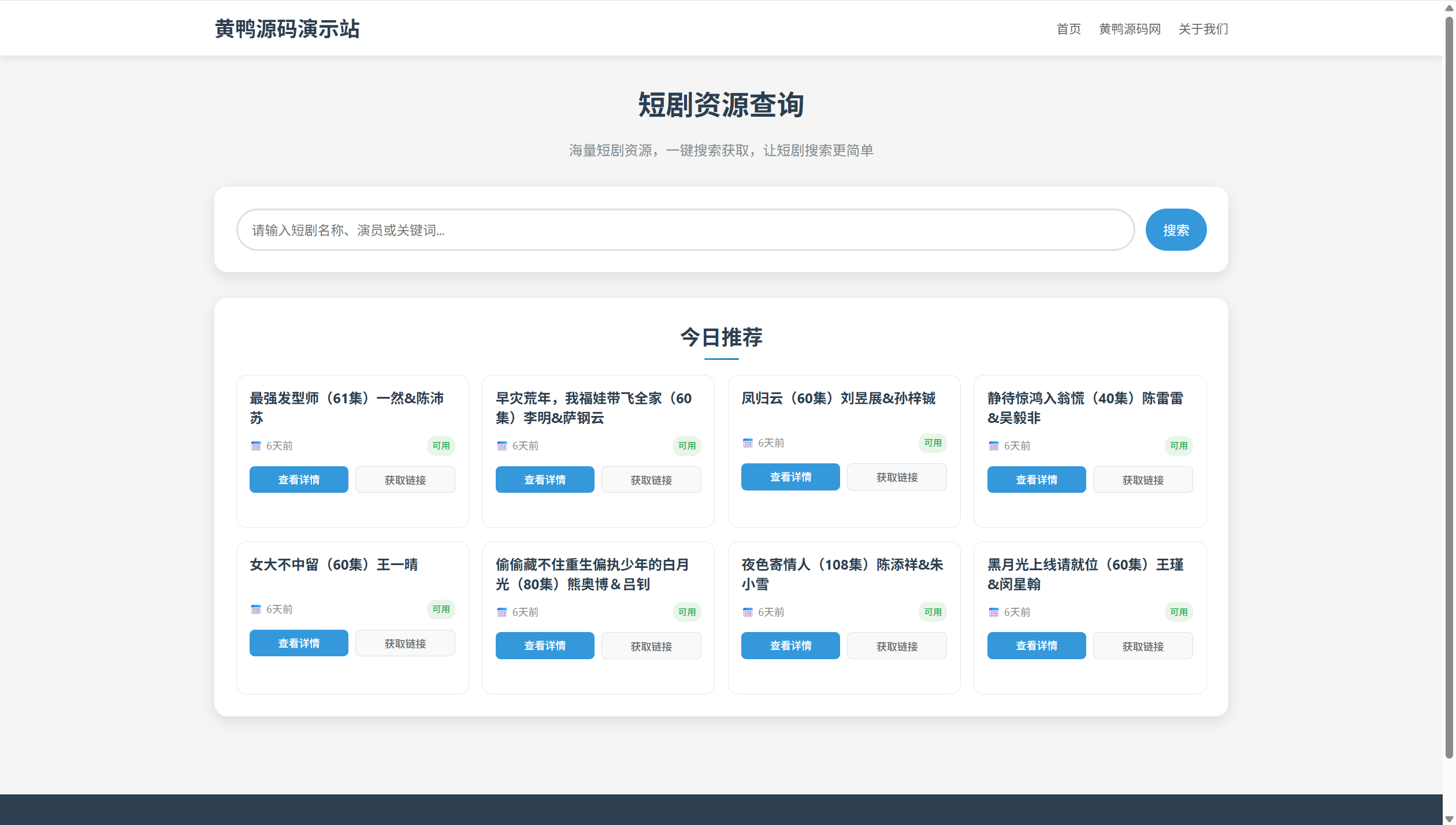View details for 偷偷藏不住重生偏执少年 drama
This screenshot has width=1456, height=825.
point(545,646)
